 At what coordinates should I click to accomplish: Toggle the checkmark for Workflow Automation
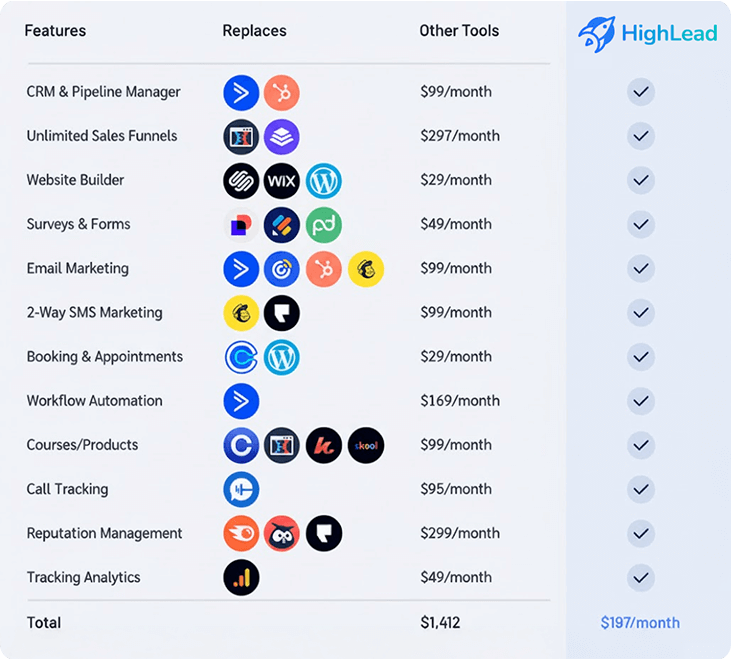641,401
